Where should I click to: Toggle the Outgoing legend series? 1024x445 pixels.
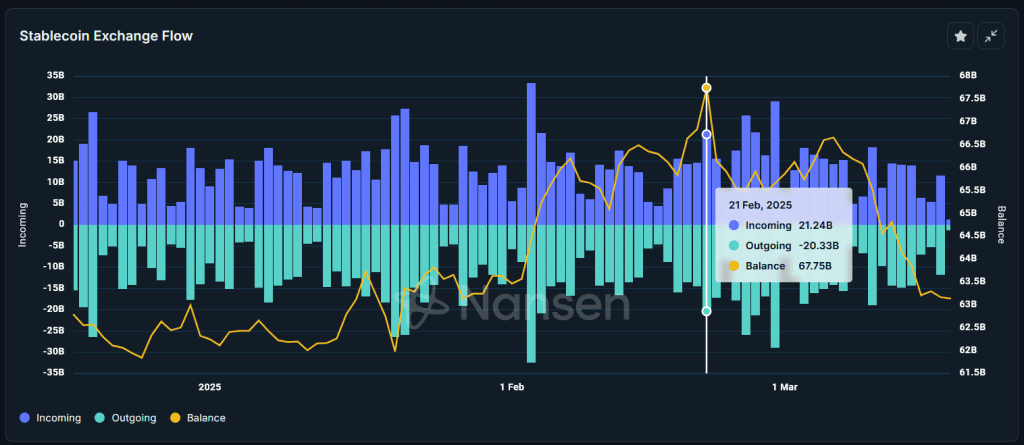(x=125, y=418)
